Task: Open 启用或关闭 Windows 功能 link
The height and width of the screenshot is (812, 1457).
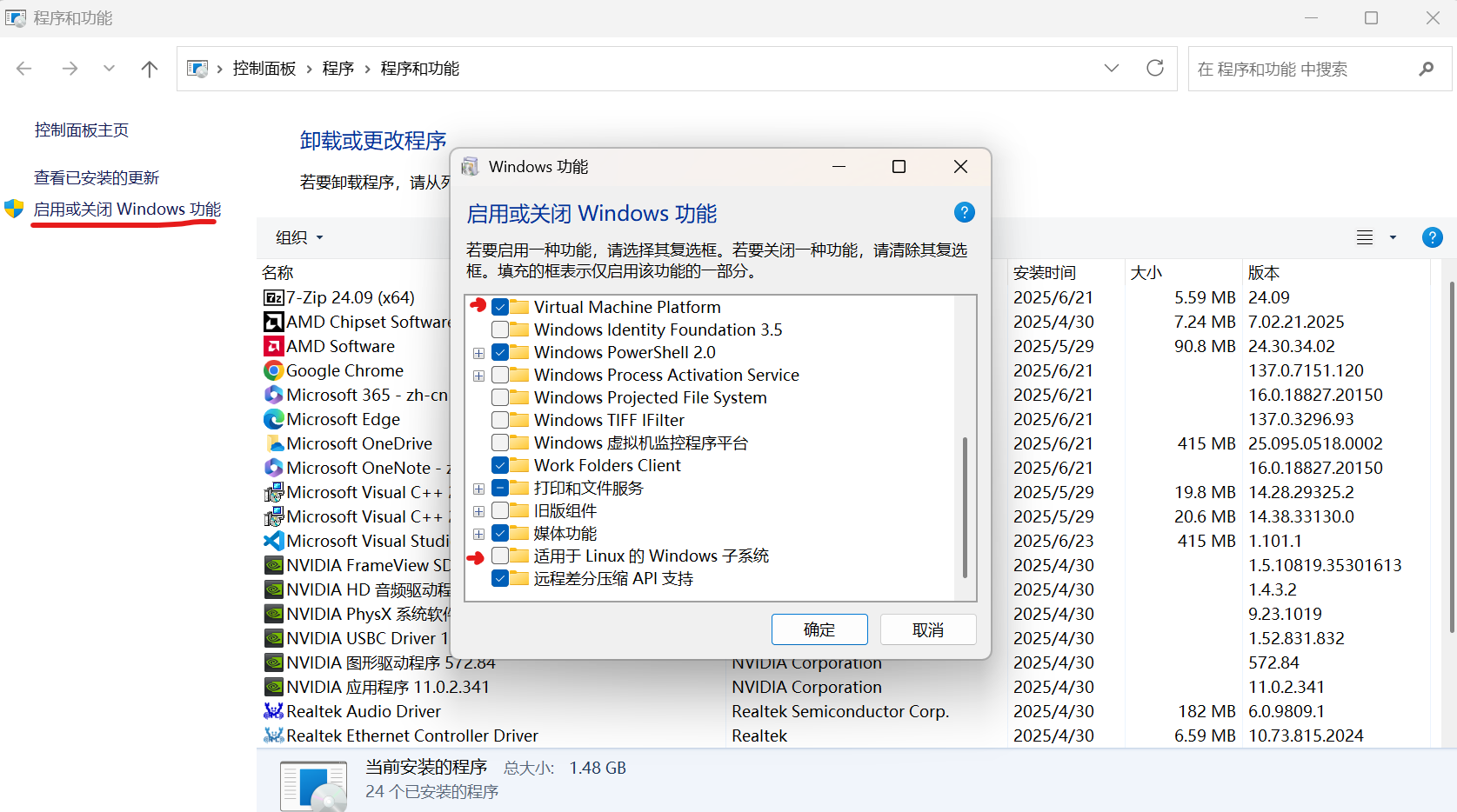Action: (127, 210)
